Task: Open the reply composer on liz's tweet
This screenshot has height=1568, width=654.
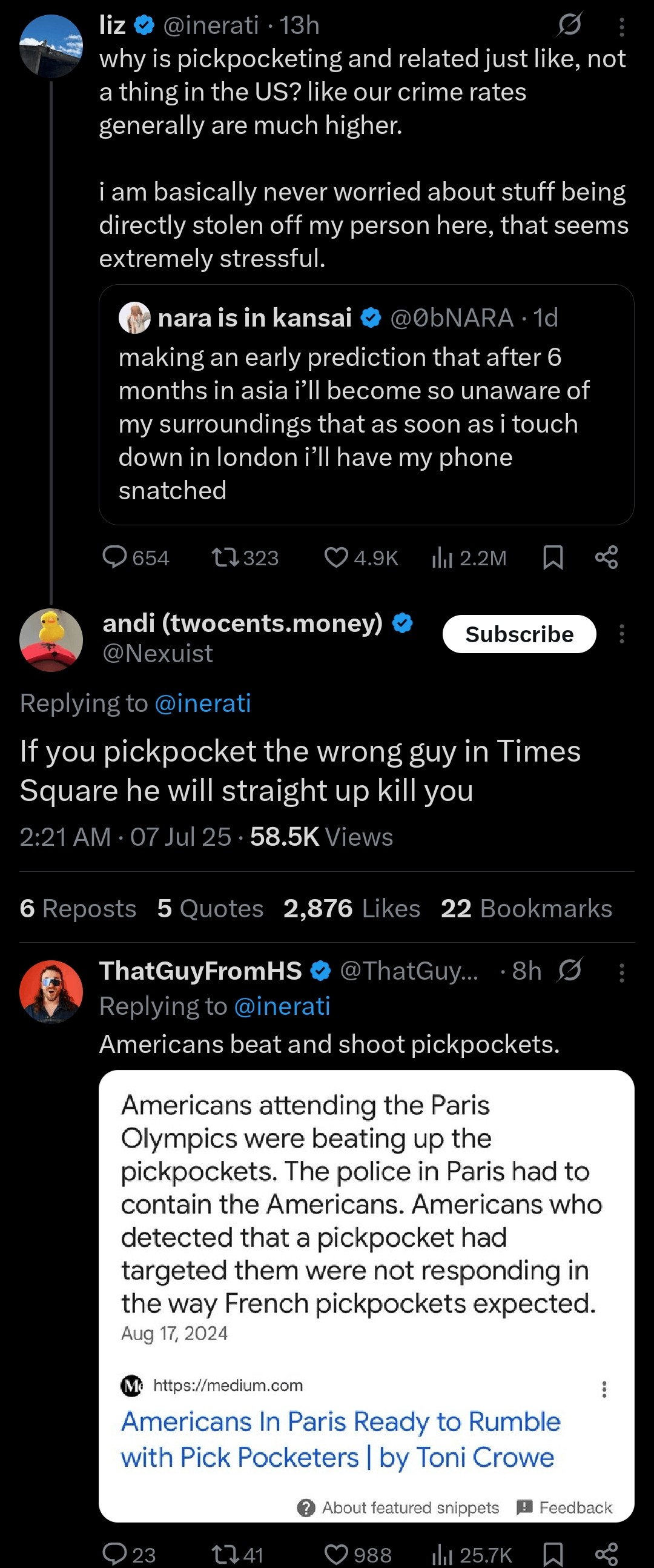Action: (x=117, y=557)
